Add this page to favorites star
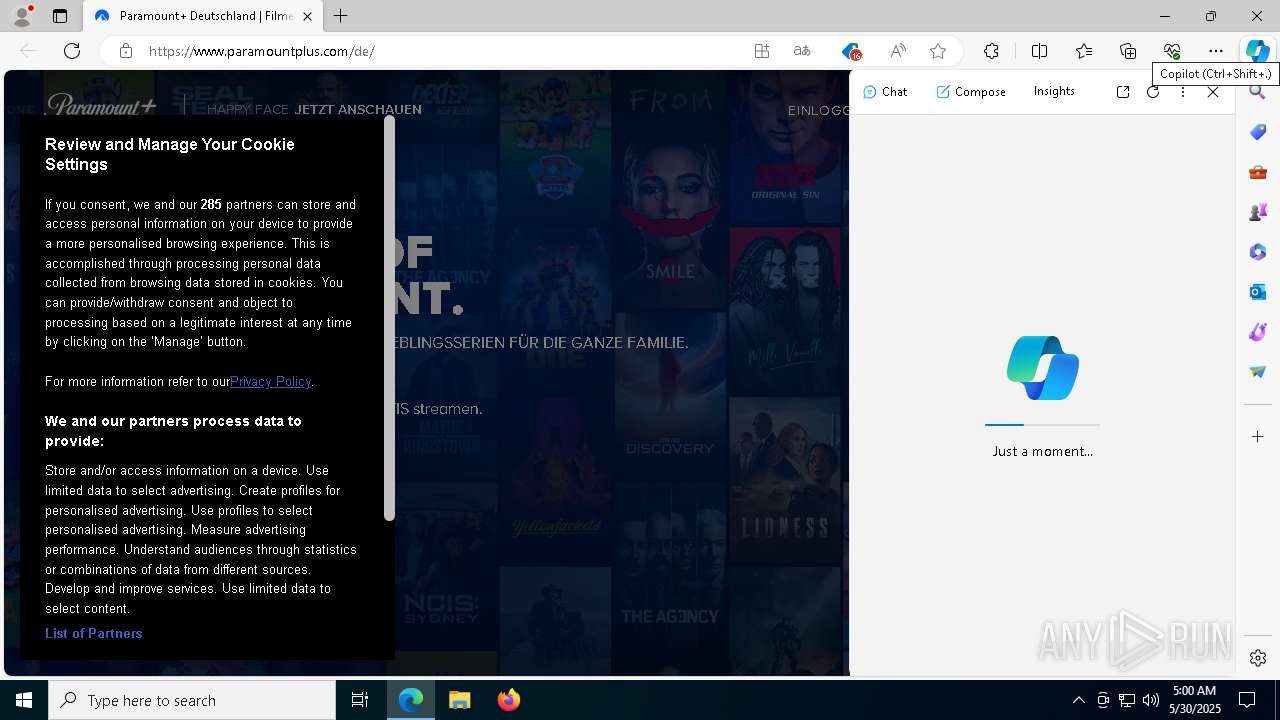This screenshot has height=720, width=1280. [938, 51]
